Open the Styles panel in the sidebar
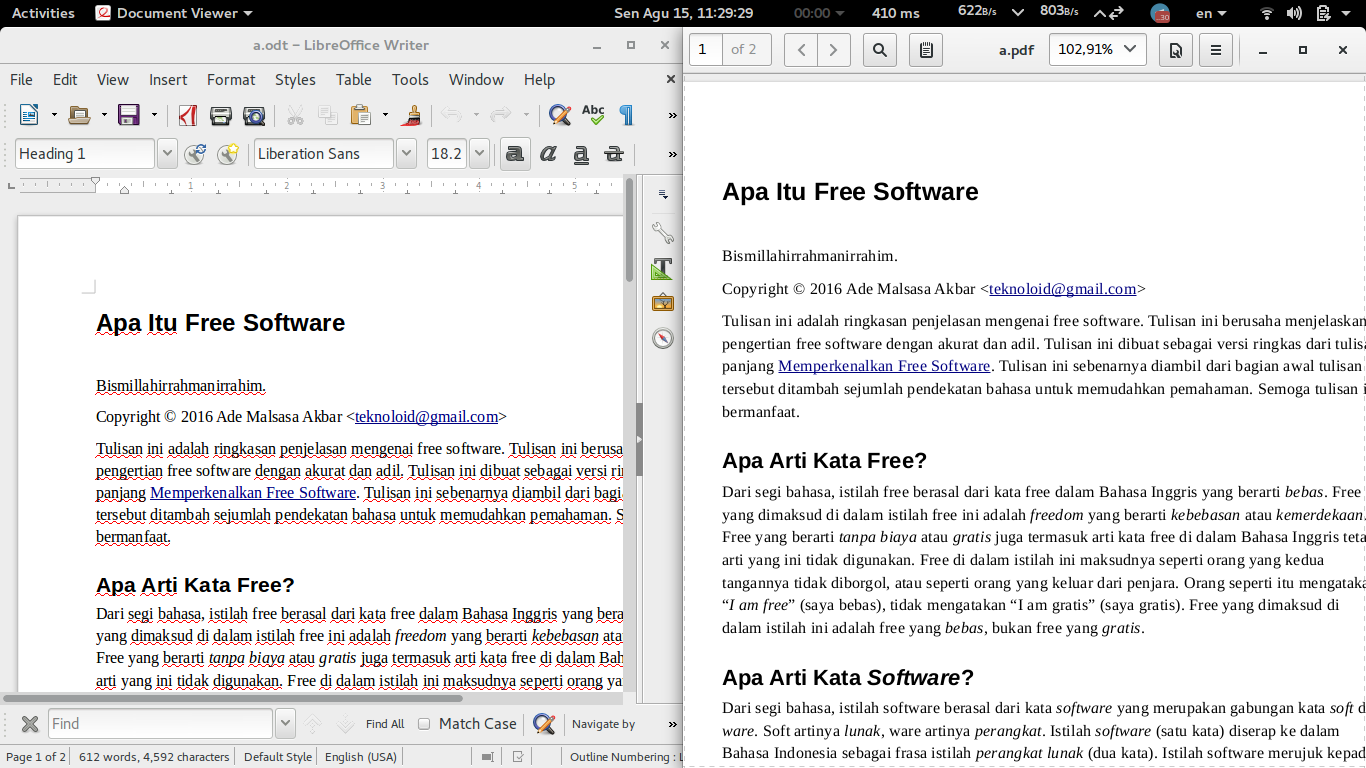1366x768 pixels. [661, 268]
